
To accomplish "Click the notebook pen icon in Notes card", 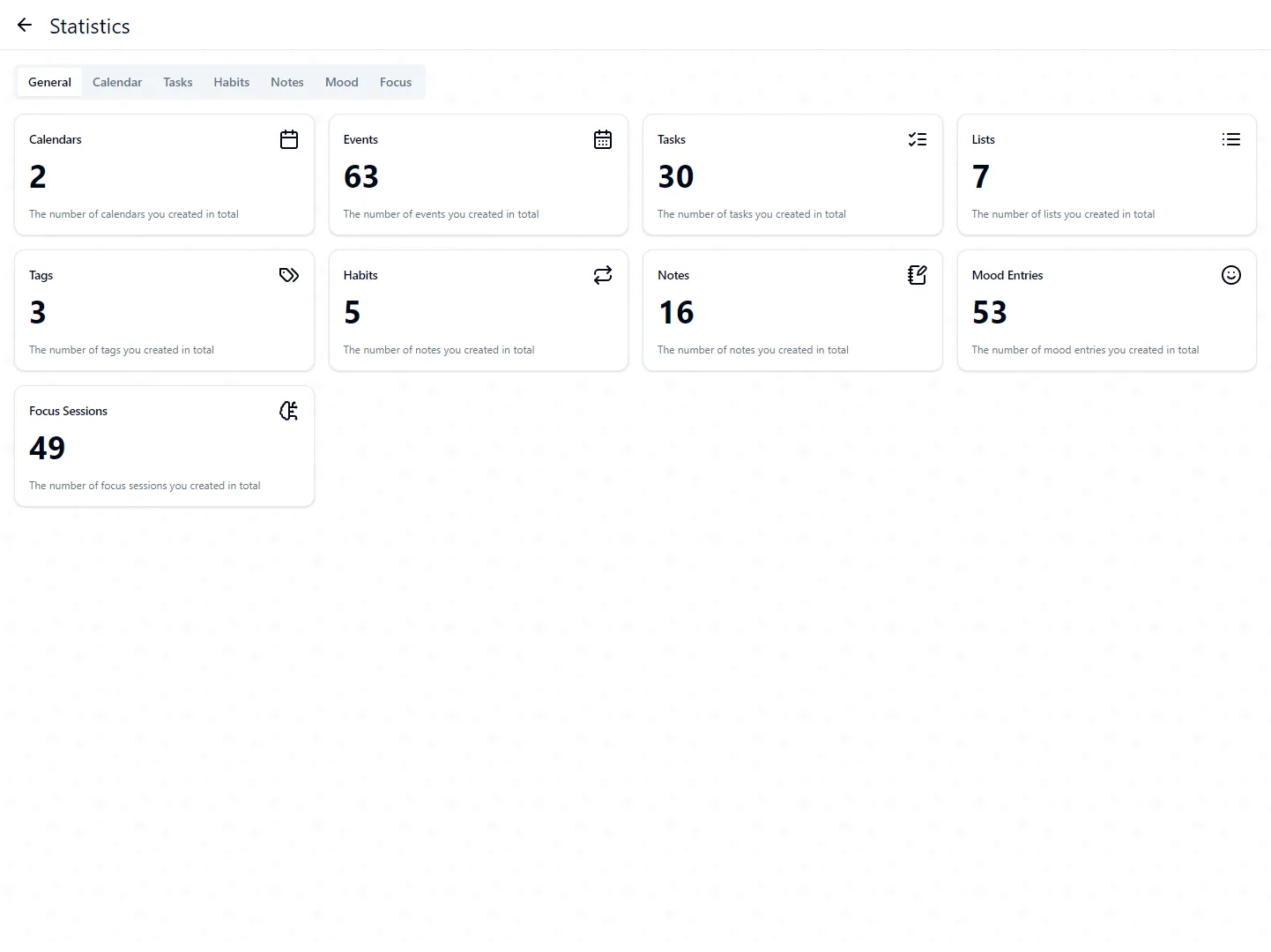I will (917, 275).
